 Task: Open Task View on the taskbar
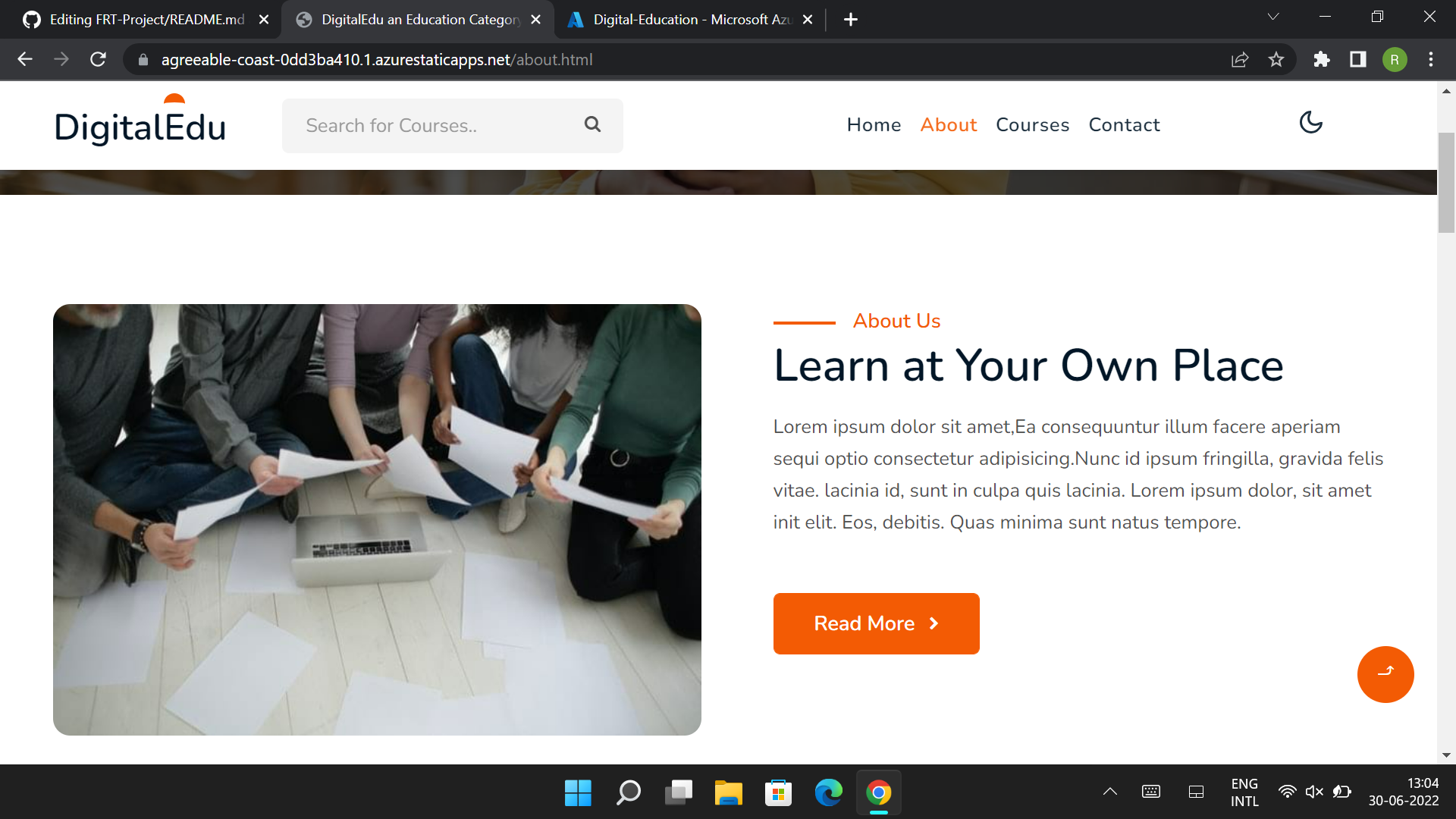(x=678, y=792)
